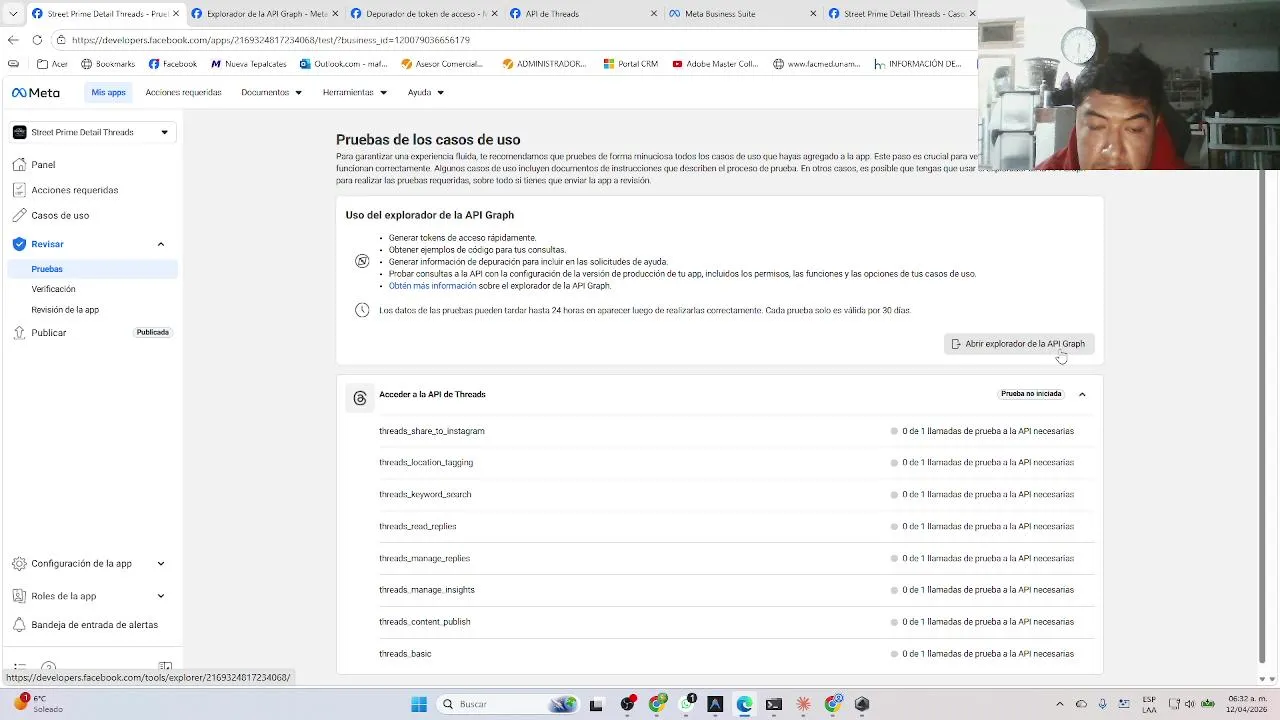The height and width of the screenshot is (720, 1280).
Task: Select Mis apps in the top navigation
Action: (108, 92)
